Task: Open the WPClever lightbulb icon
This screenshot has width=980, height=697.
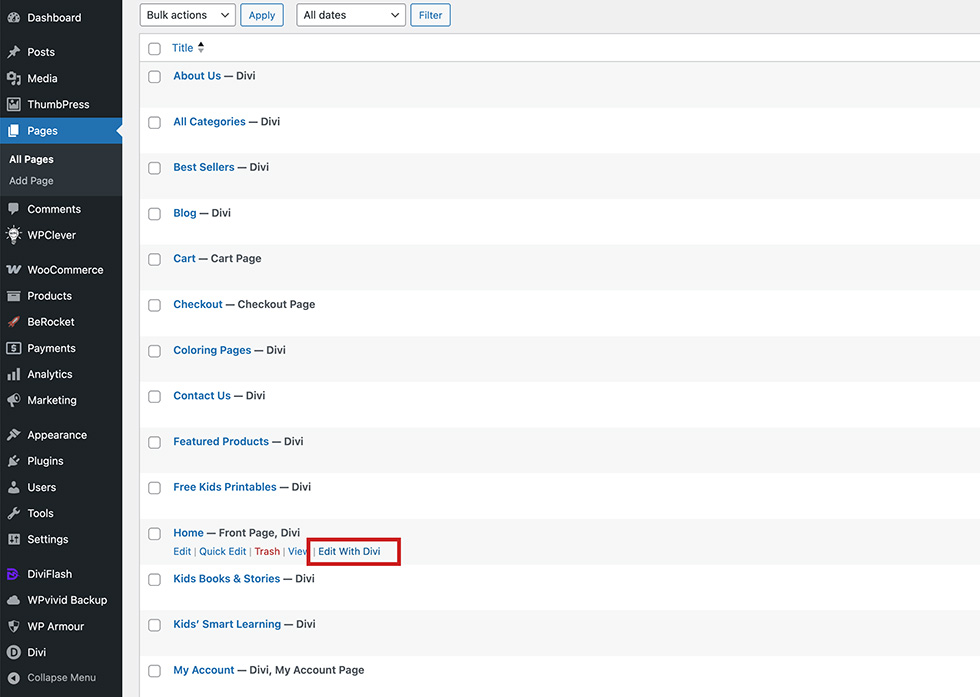Action: [14, 235]
